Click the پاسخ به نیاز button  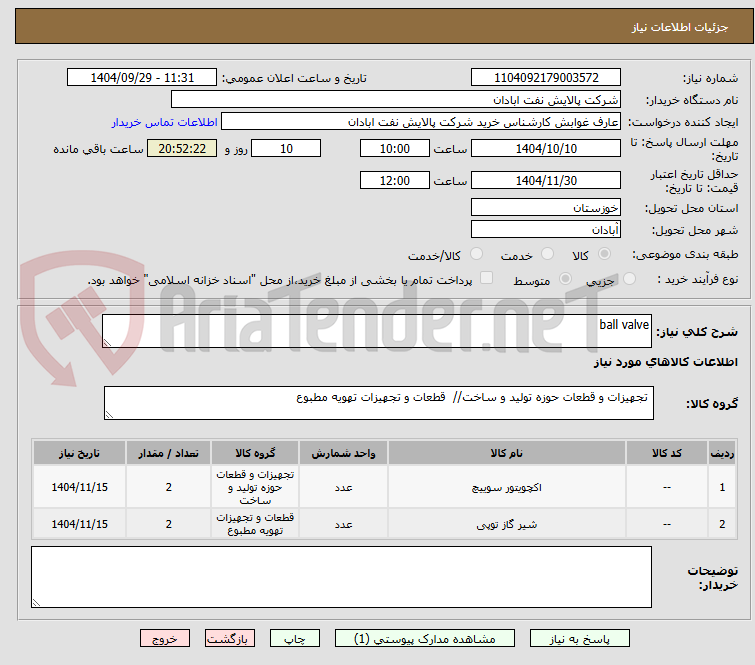(x=579, y=639)
